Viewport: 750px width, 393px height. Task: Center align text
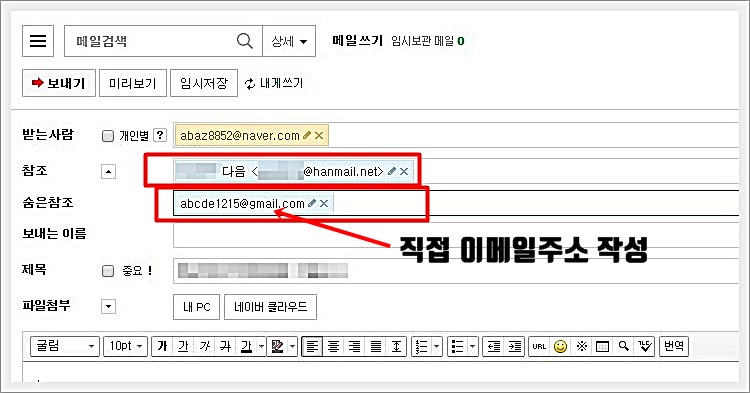[x=333, y=346]
